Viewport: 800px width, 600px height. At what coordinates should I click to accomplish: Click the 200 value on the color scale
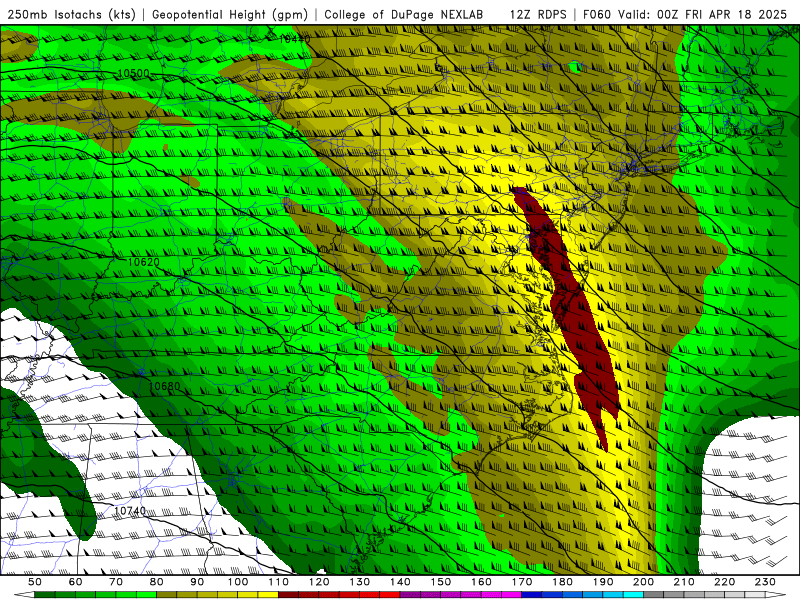(644, 582)
